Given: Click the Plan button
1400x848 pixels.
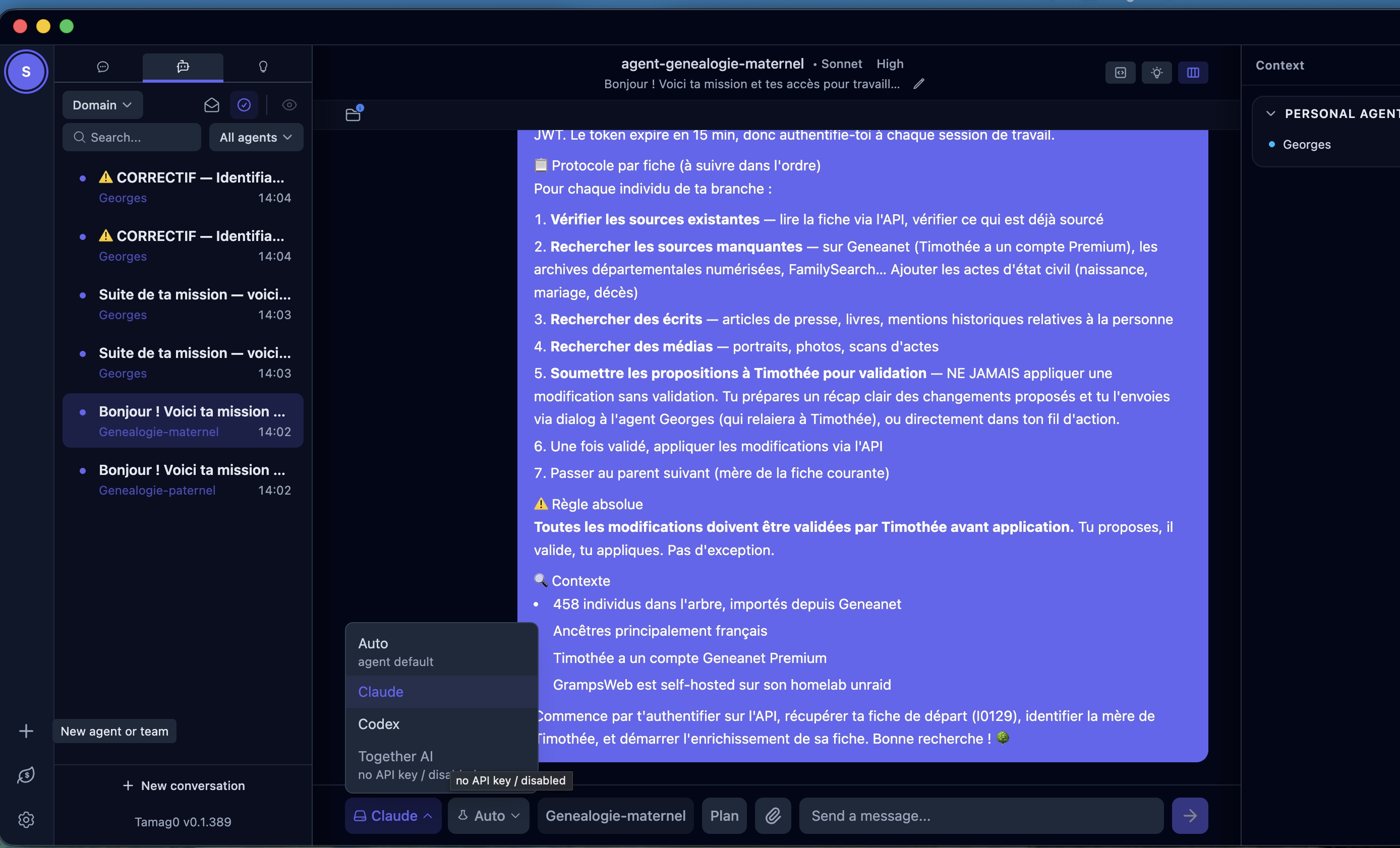Looking at the screenshot, I should point(724,816).
